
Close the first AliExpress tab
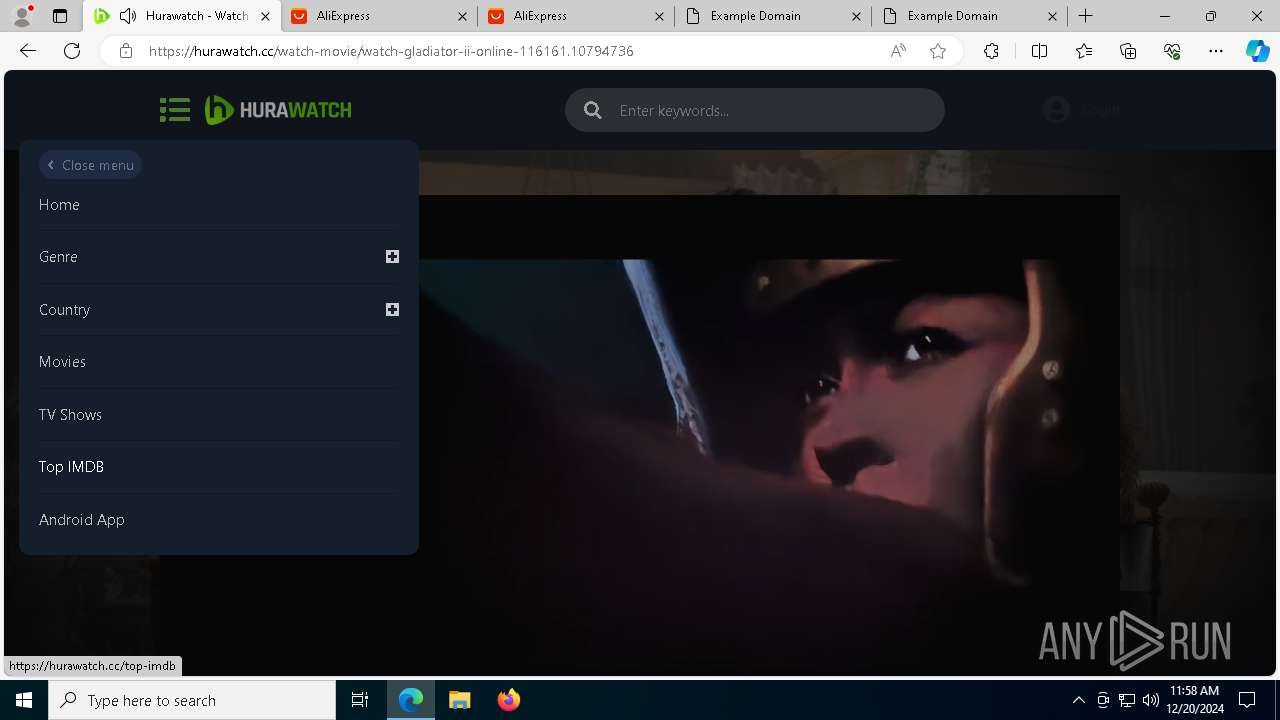point(462,16)
